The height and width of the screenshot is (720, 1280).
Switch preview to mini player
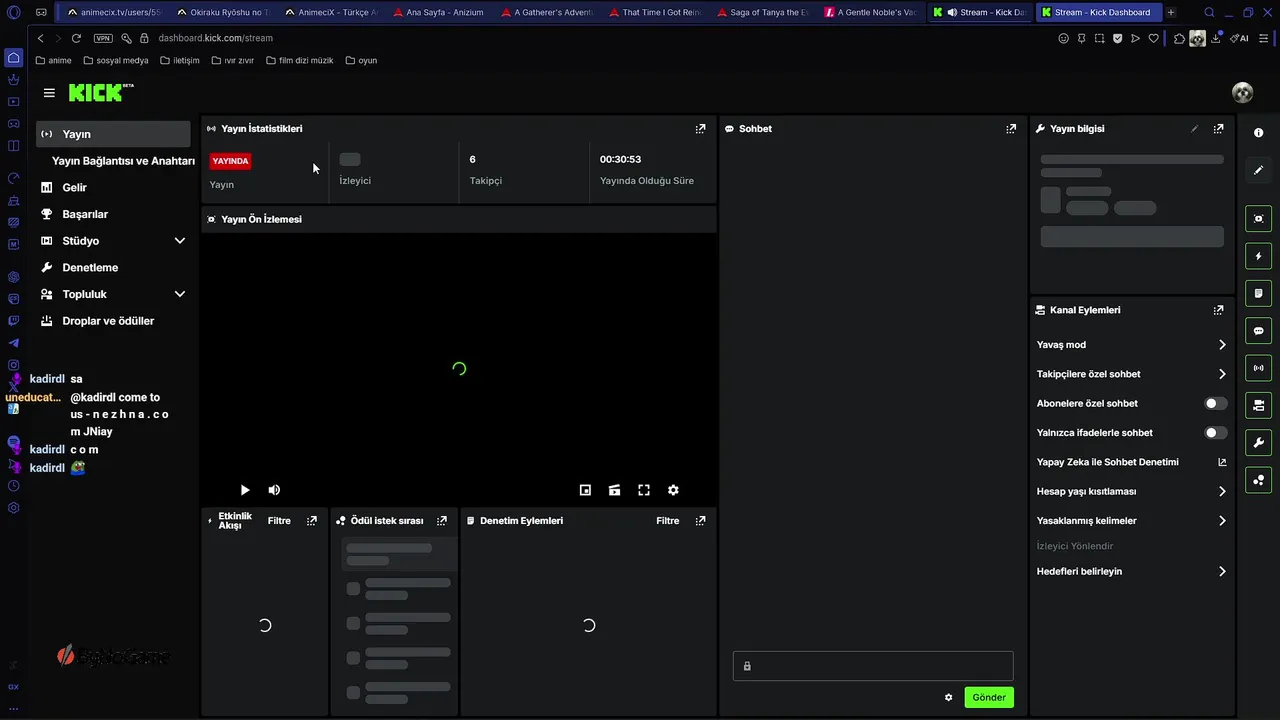(x=585, y=490)
